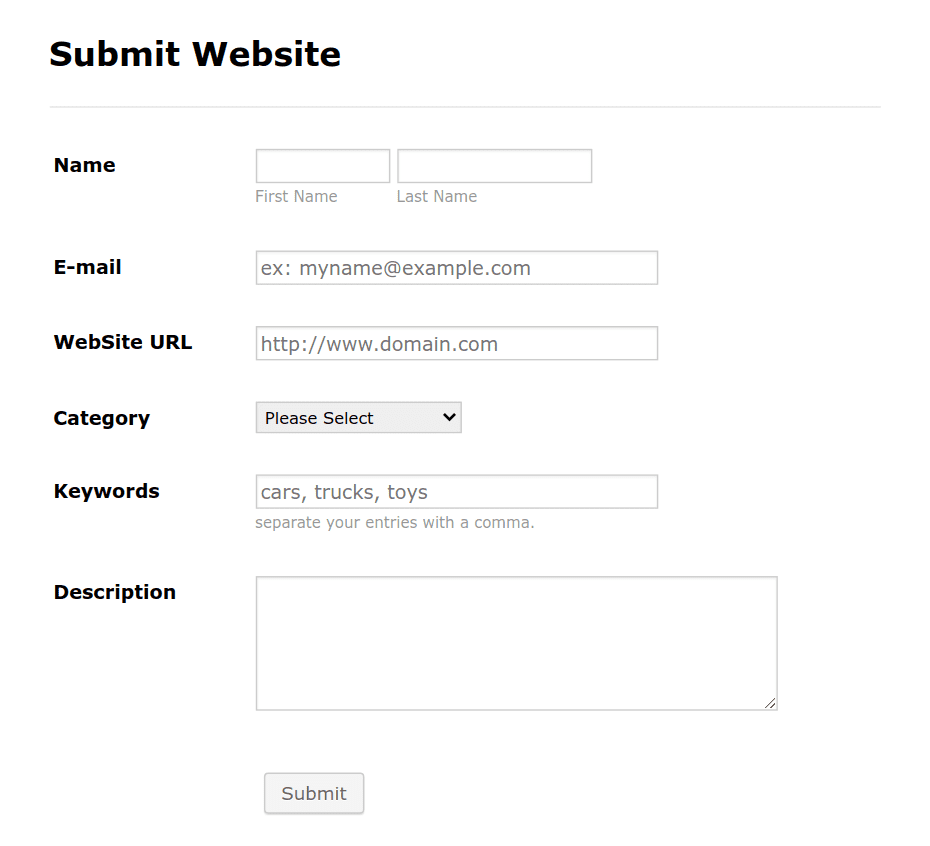Viewport: 930px width, 846px height.
Task: Click the Submit button
Action: pos(314,793)
